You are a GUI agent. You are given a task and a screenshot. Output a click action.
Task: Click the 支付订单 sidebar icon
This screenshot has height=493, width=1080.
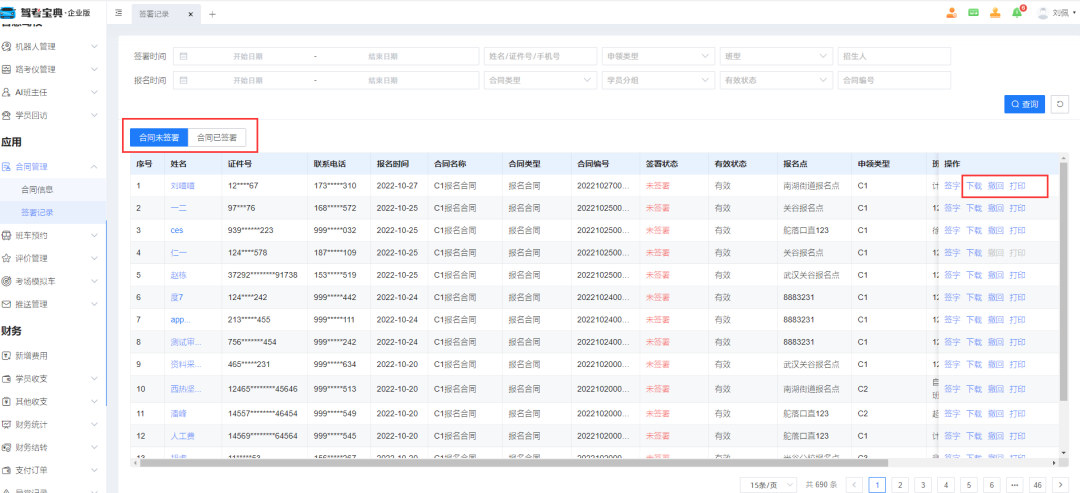pyautogui.click(x=7, y=470)
